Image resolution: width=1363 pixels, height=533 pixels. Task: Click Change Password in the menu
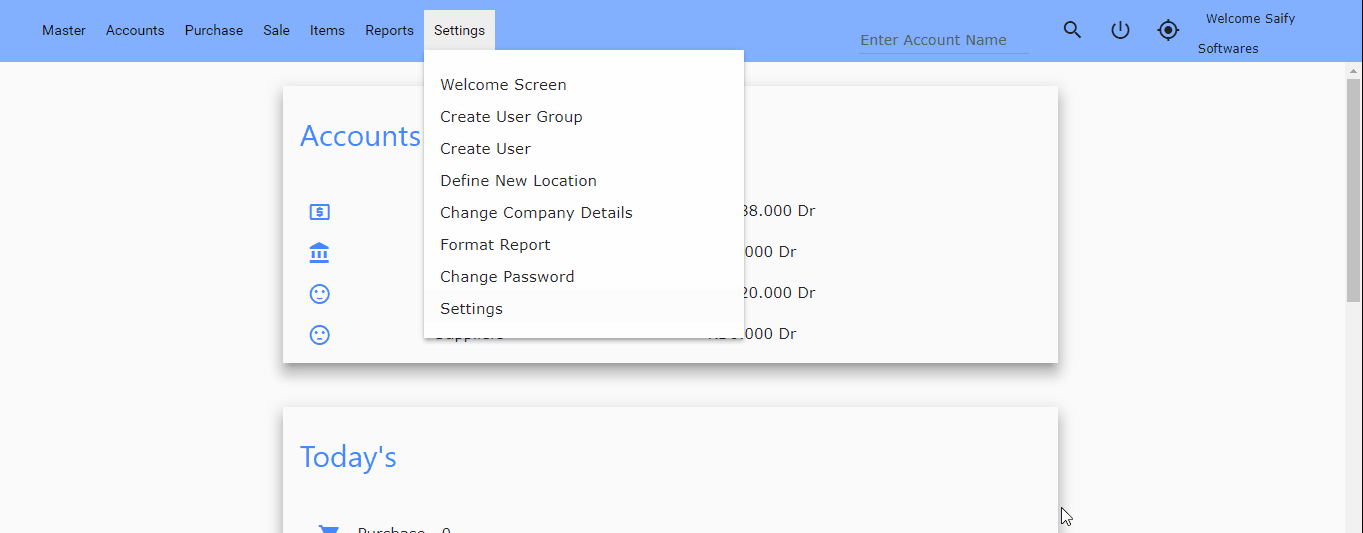point(507,277)
